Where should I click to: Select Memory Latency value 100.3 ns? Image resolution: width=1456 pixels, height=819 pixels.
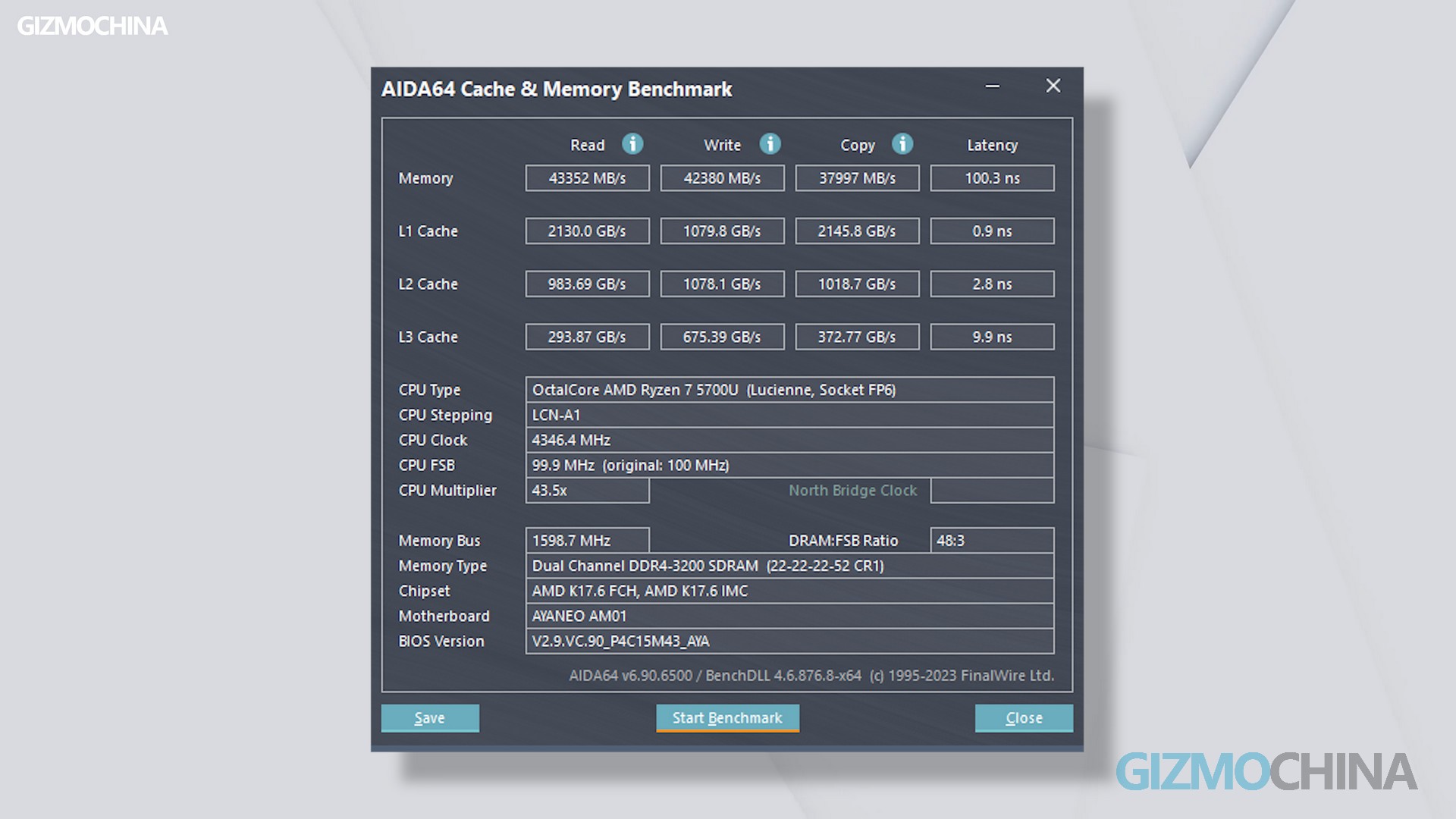click(992, 178)
